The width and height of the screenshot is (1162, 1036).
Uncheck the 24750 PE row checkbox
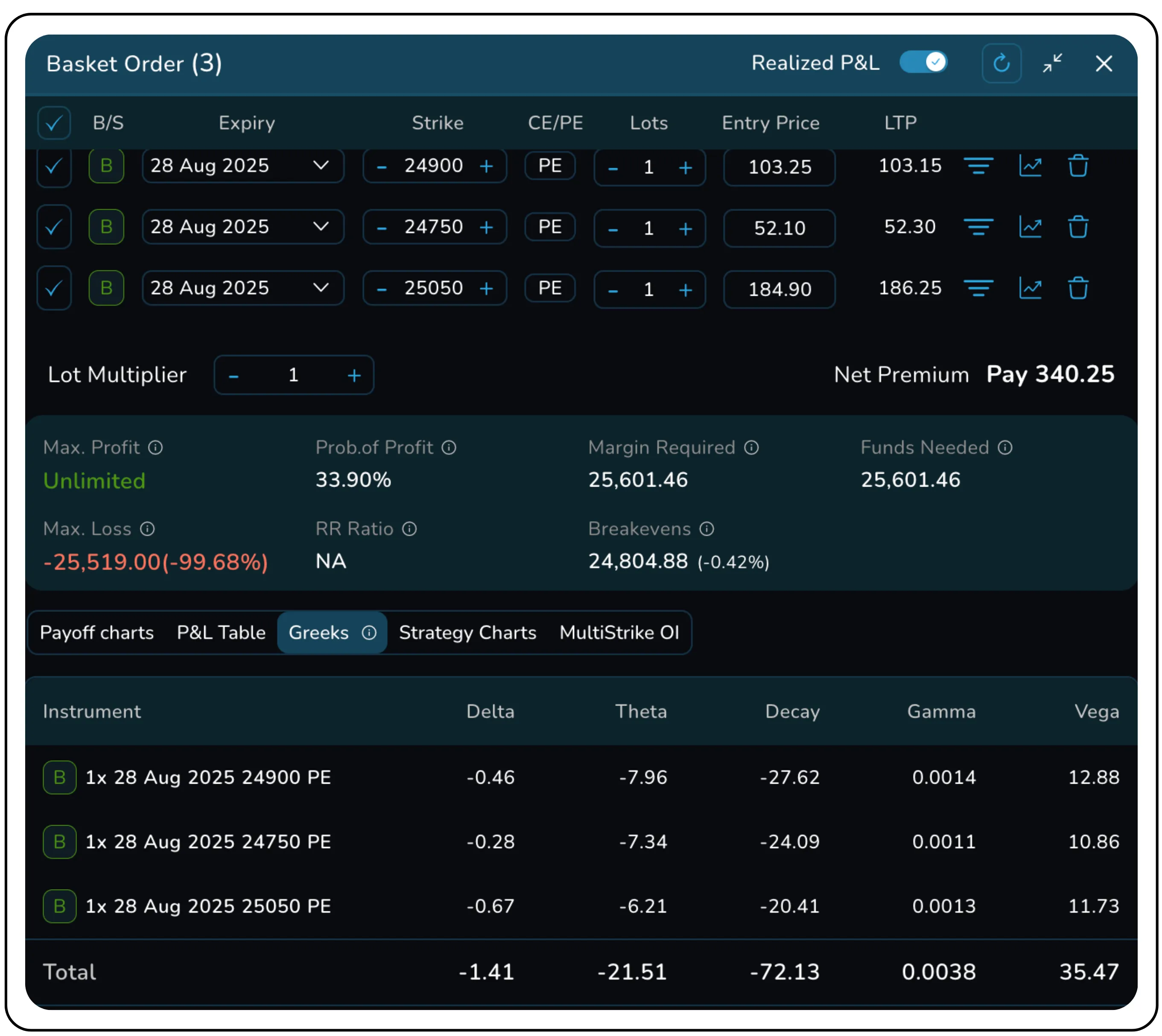[x=54, y=227]
